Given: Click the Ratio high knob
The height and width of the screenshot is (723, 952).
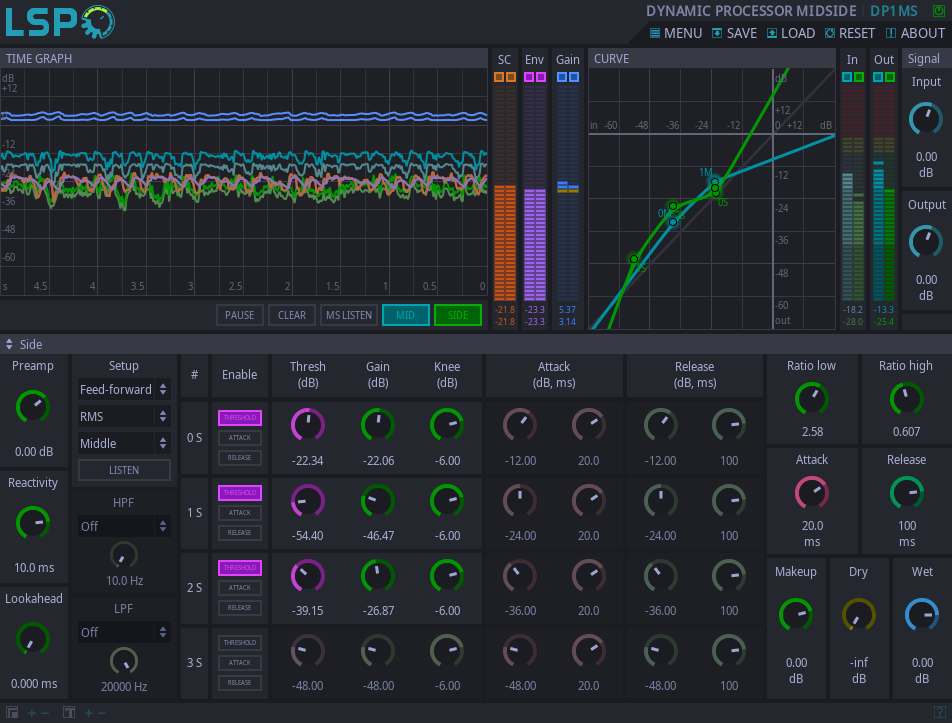Looking at the screenshot, I should click(x=906, y=399).
